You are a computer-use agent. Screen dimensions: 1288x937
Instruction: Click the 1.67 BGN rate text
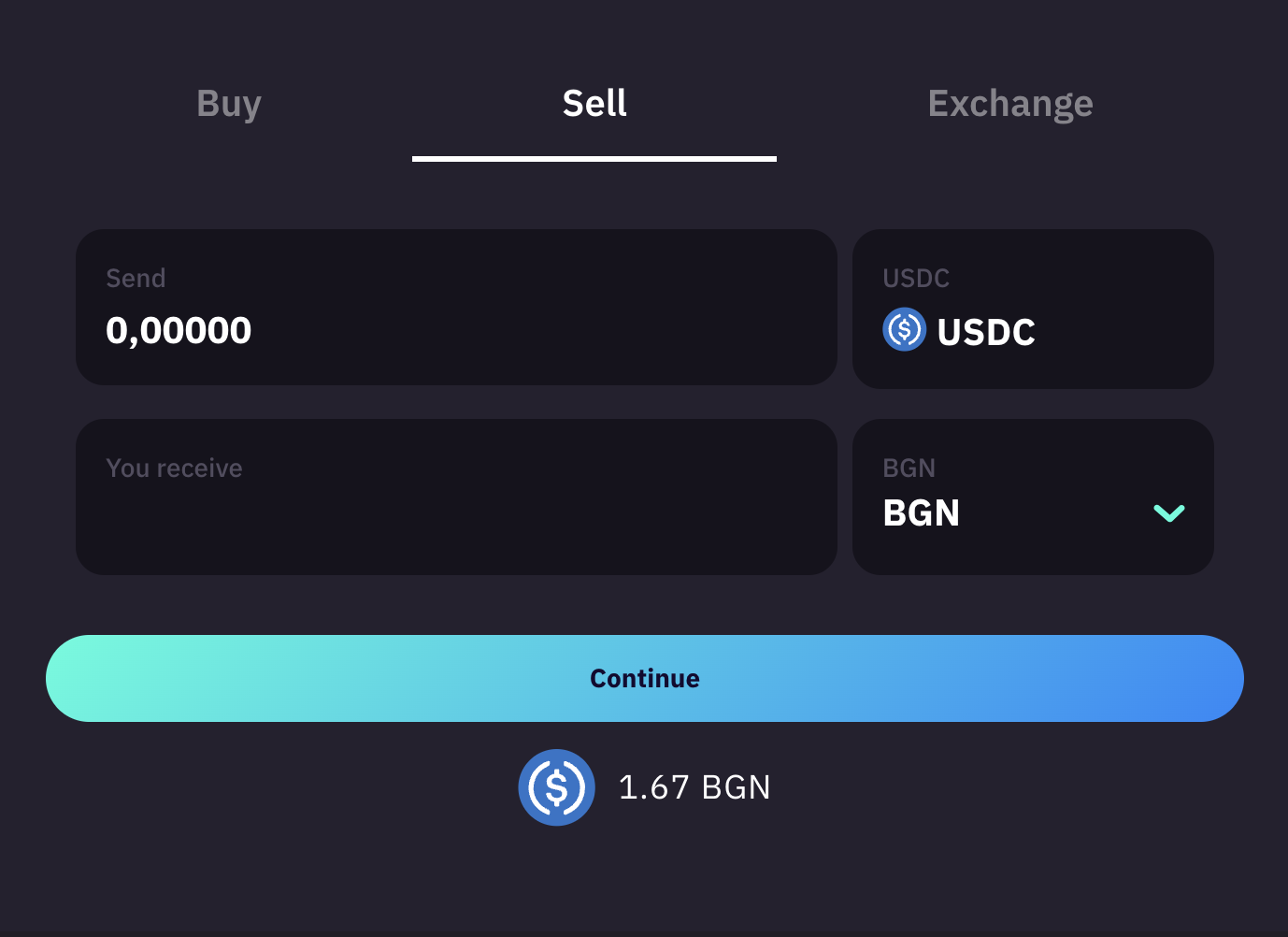pos(694,787)
